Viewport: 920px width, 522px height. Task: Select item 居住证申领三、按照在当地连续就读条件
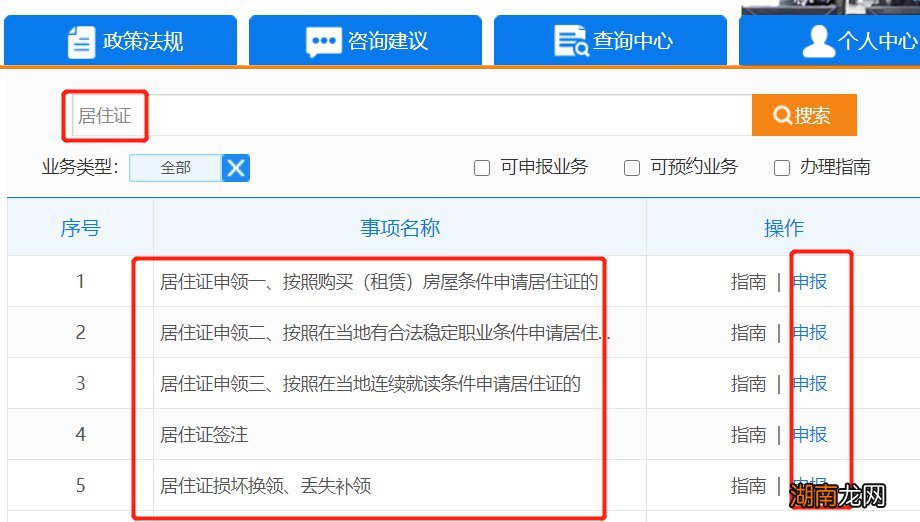click(x=370, y=384)
